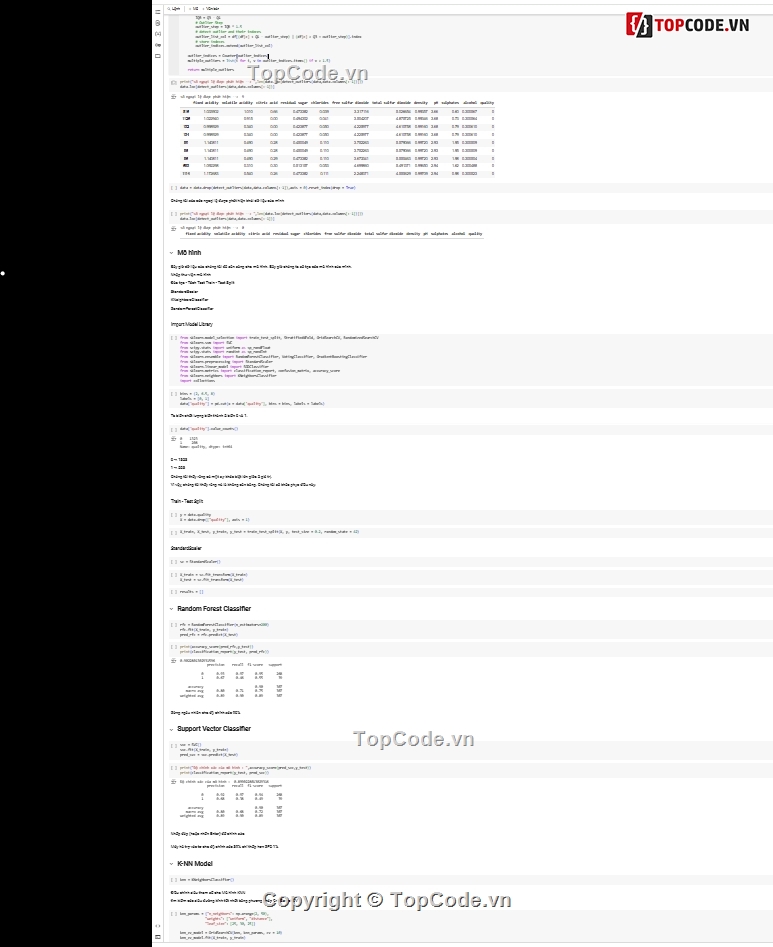Toggle output of the value_counts result

tap(174, 439)
